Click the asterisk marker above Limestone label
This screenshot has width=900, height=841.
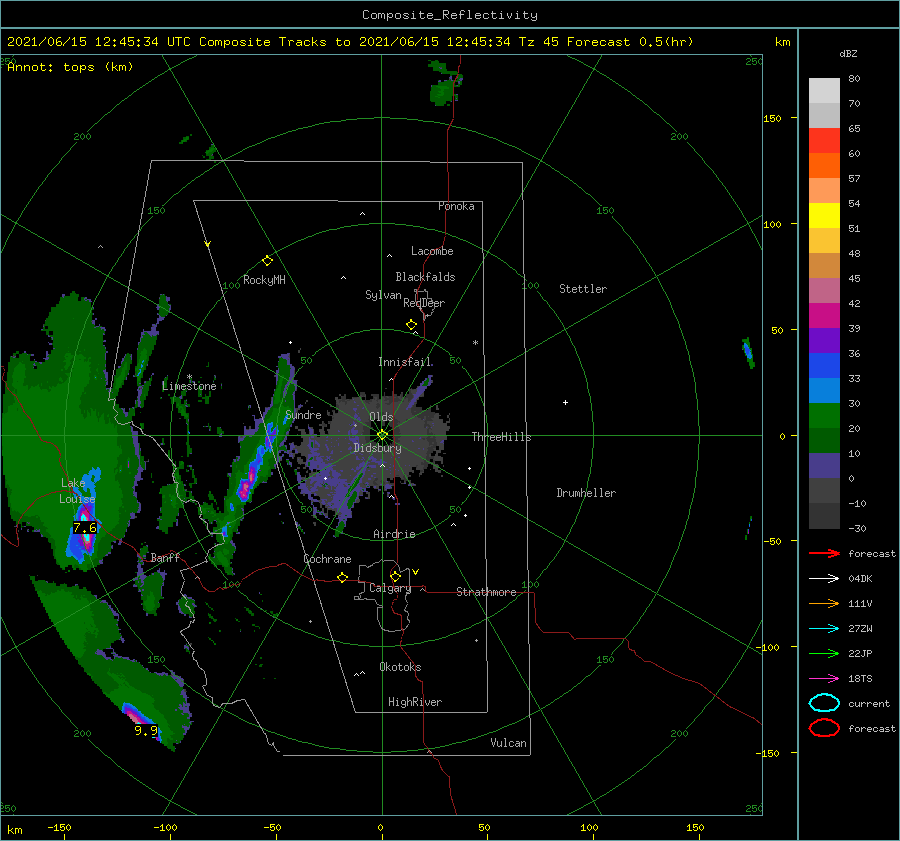tap(189, 377)
